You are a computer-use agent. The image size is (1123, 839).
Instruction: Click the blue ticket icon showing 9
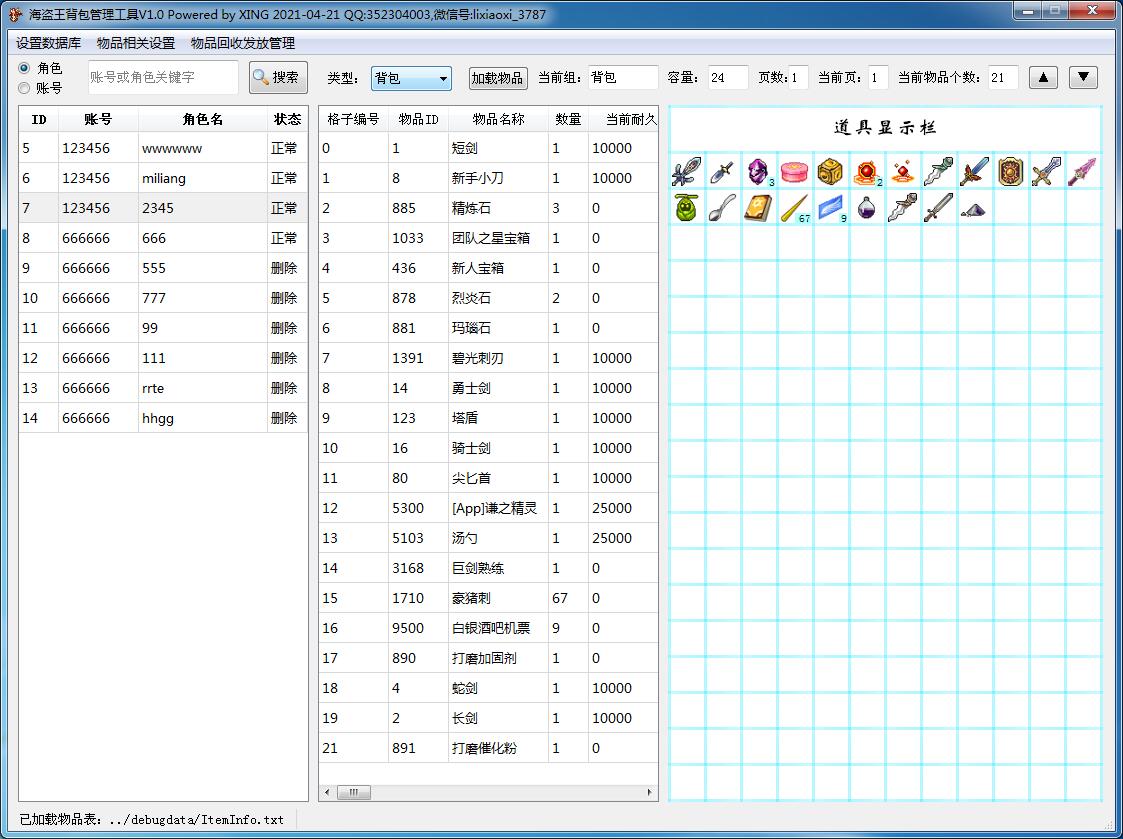point(831,208)
